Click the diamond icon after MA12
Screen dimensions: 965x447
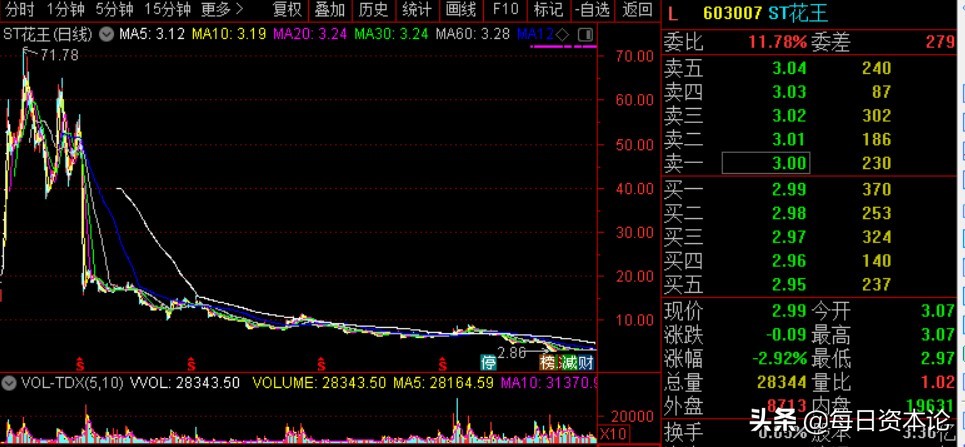[x=563, y=34]
